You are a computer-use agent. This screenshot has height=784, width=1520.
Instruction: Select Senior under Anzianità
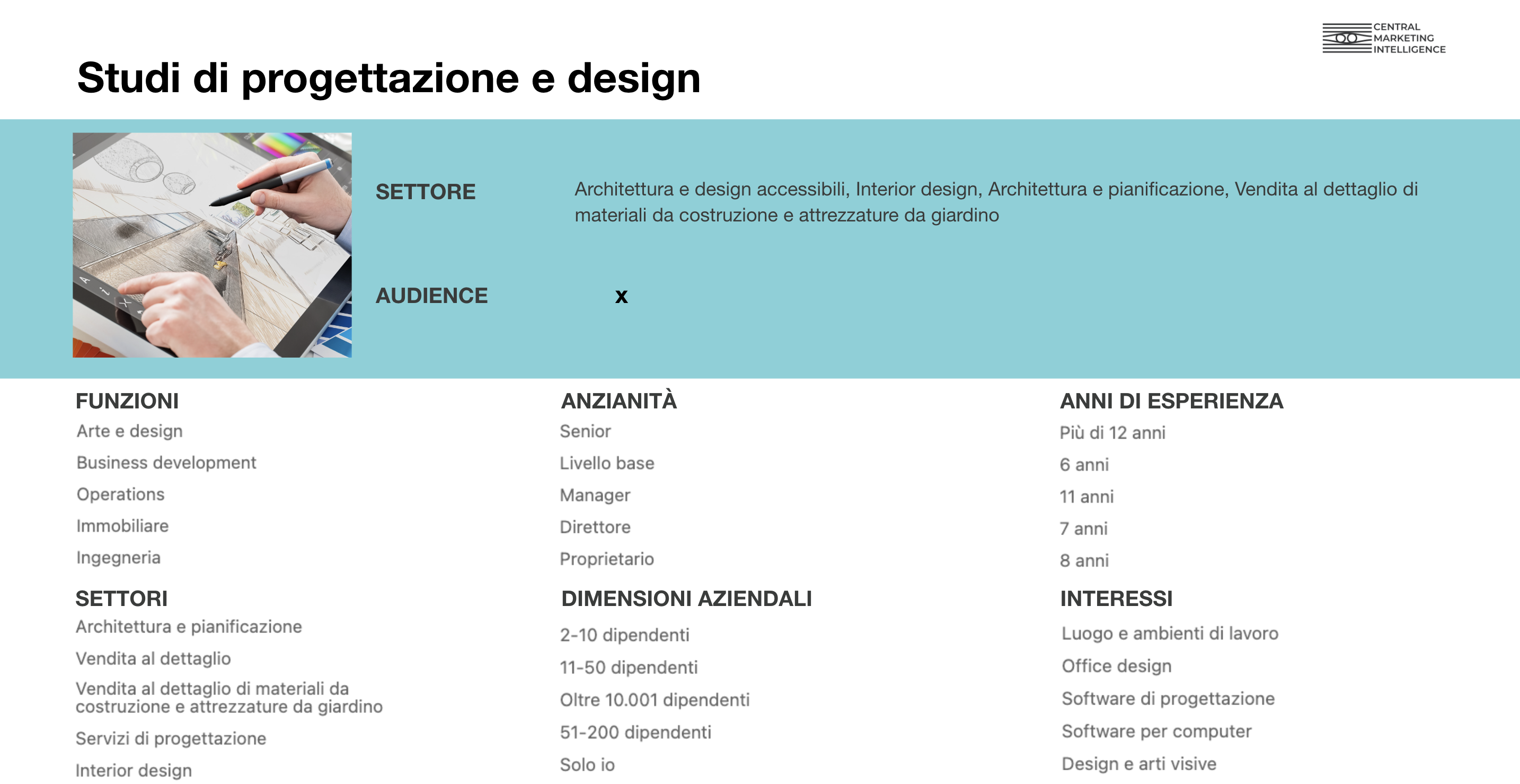click(x=585, y=431)
